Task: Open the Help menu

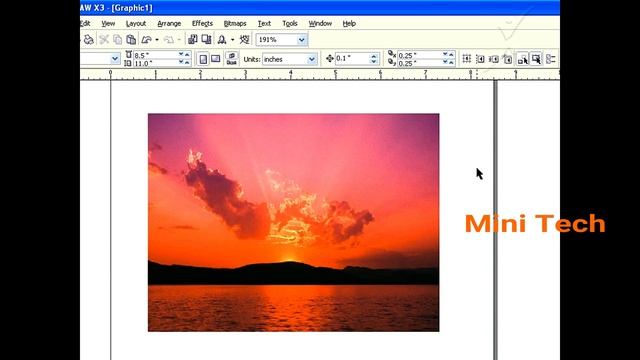Action: [349, 24]
